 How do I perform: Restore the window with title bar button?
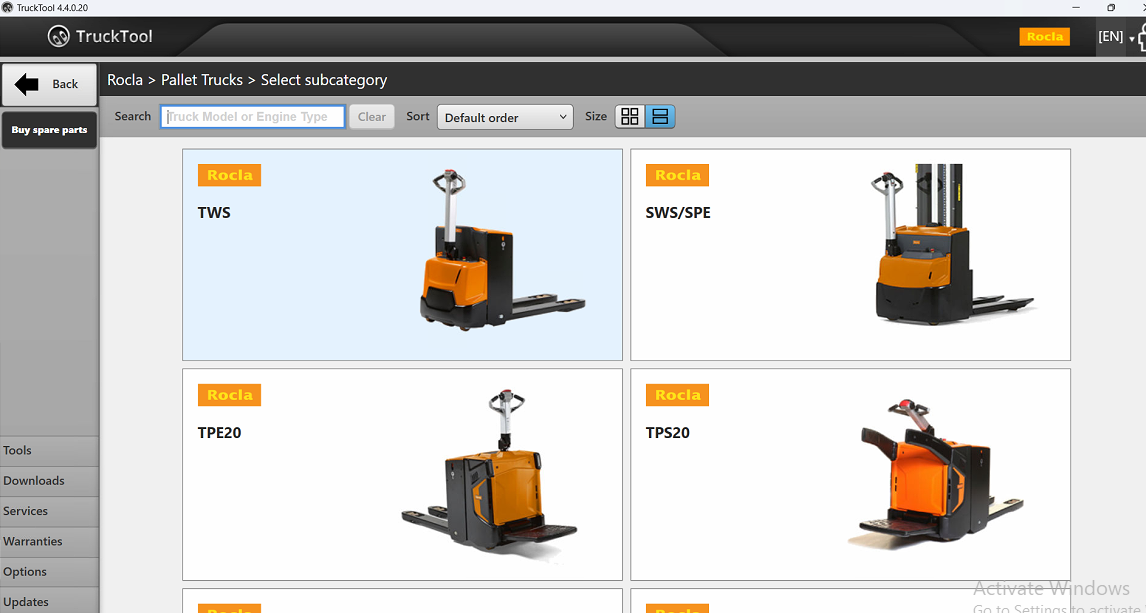point(1111,7)
